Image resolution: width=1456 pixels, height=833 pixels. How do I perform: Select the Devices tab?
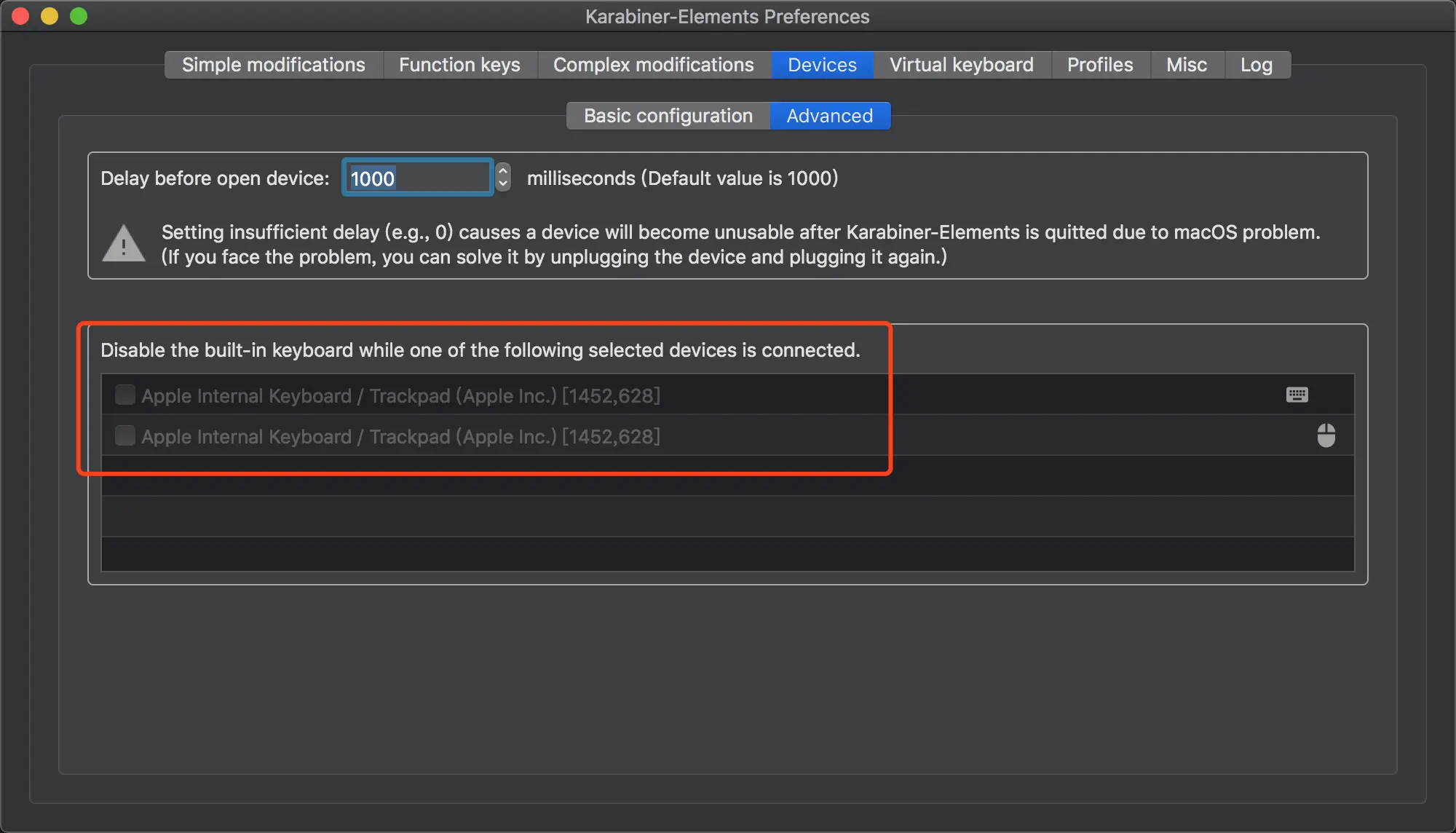coord(822,65)
